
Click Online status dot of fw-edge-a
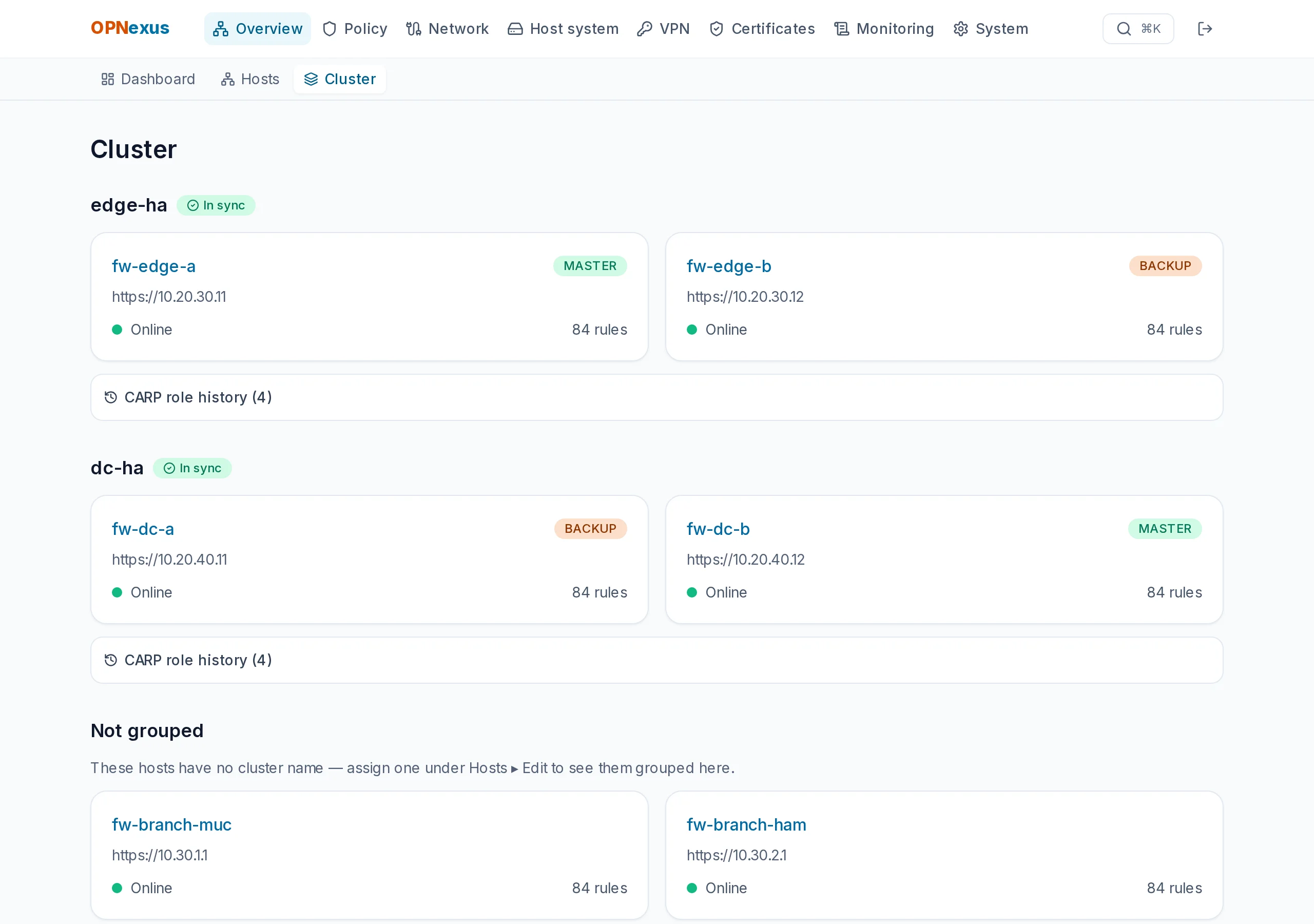tap(118, 330)
